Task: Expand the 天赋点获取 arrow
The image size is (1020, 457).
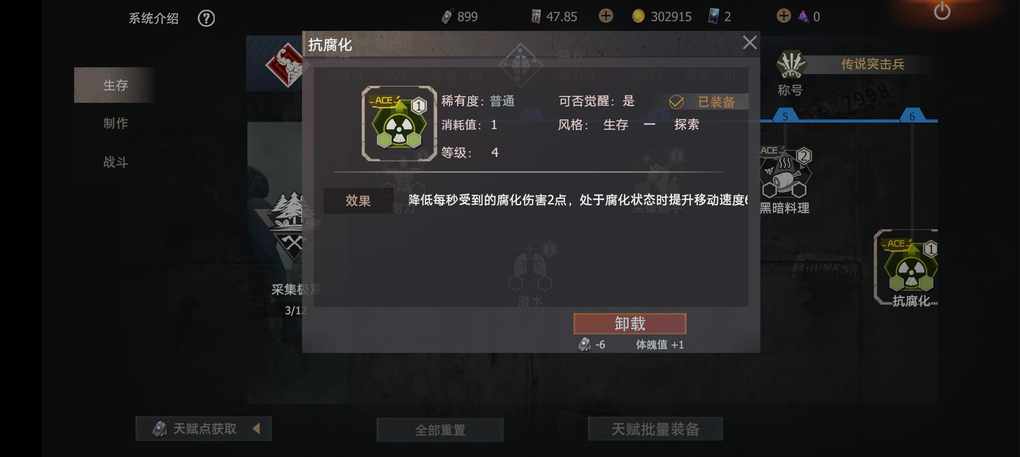Action: [x=256, y=428]
